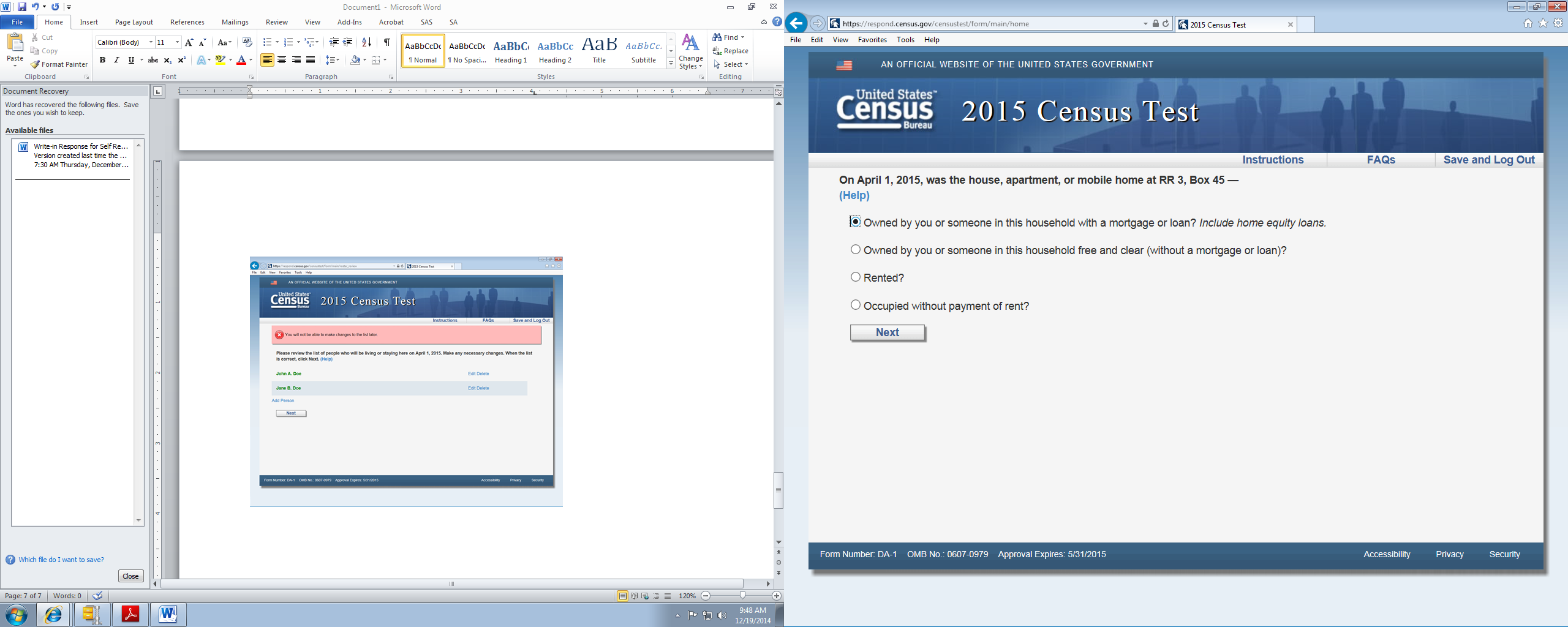Expand the numbering list dropdown arrow

click(298, 42)
